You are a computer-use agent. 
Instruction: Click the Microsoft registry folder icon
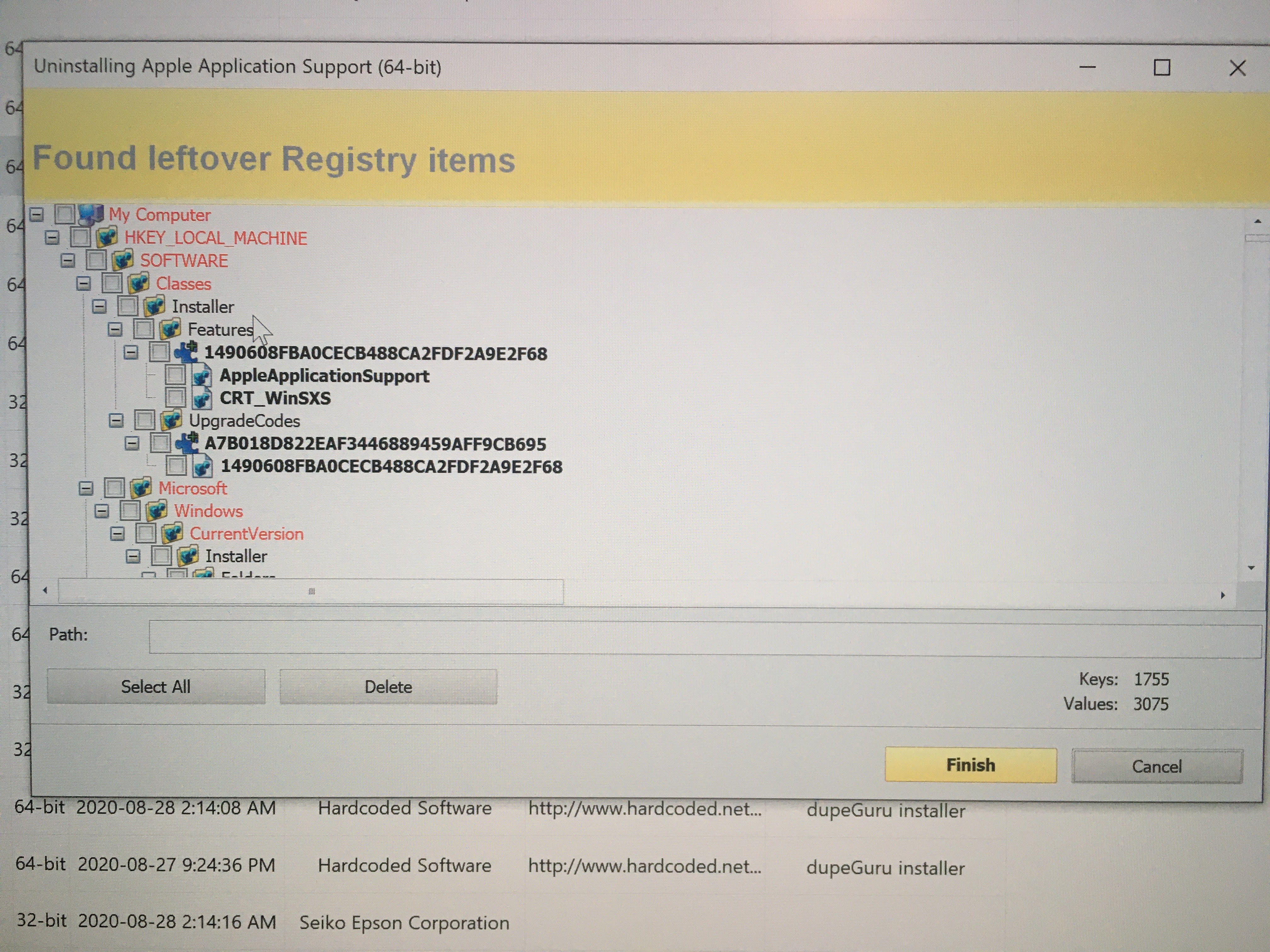point(141,488)
